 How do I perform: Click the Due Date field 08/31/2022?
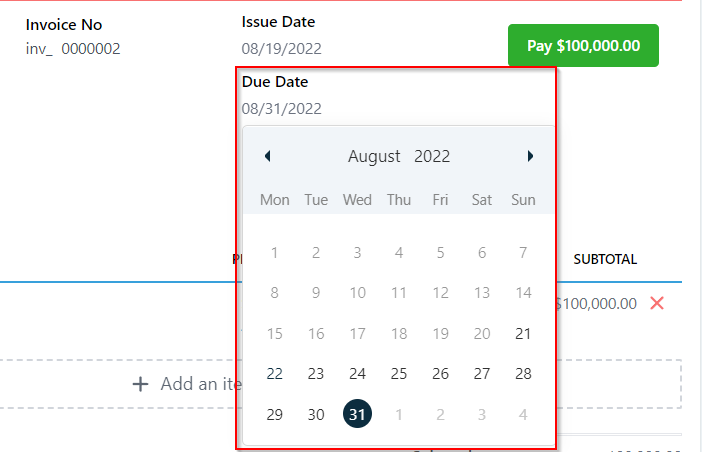[x=282, y=109]
